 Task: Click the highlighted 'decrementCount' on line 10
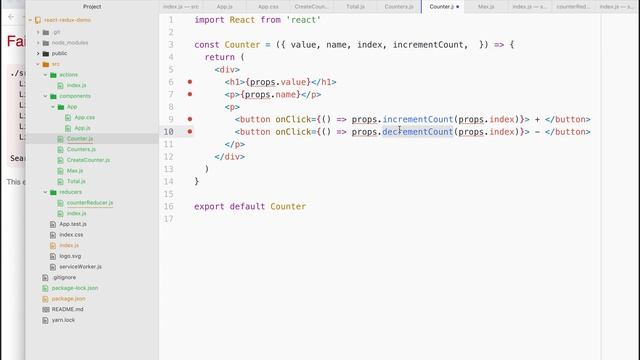[418, 132]
